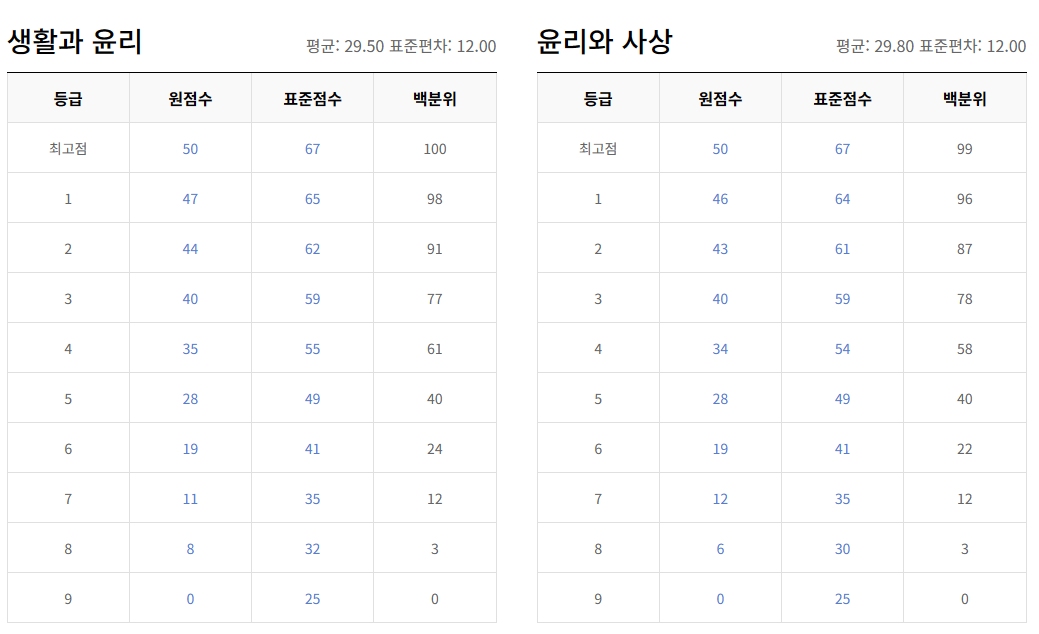Click 등급 column header in 윤리와 사상 table
Screen dimensions: 1039x634
(598, 99)
